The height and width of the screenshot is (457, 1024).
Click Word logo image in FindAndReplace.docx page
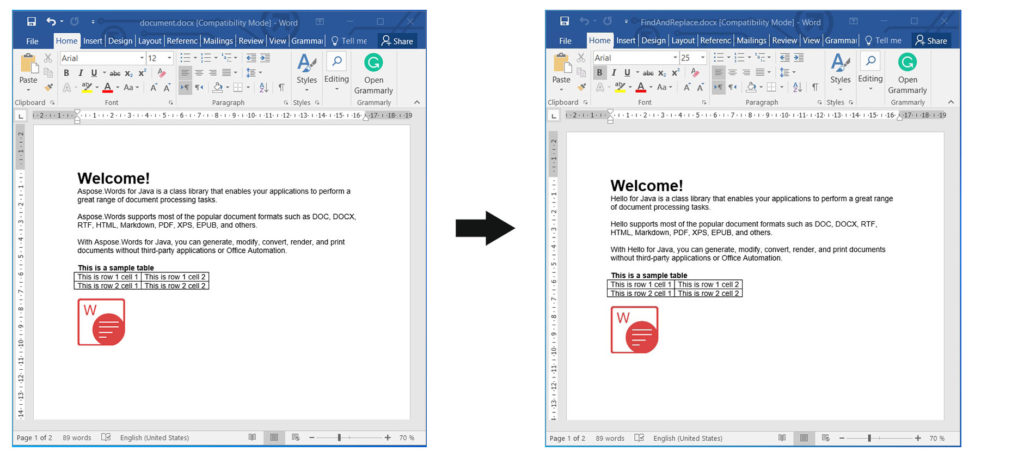tap(634, 330)
